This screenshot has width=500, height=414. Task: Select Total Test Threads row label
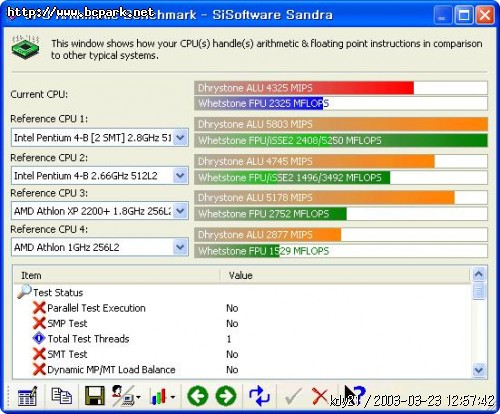click(88, 339)
